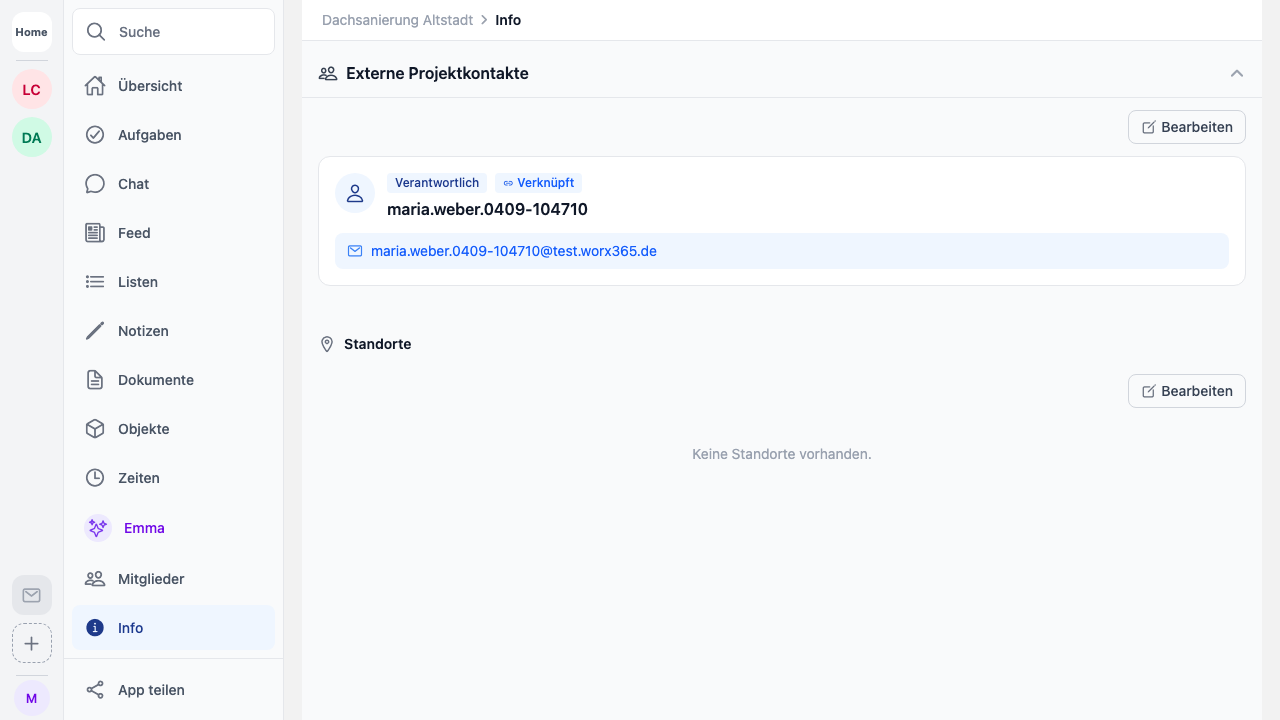The height and width of the screenshot is (720, 1280).
Task: Open the Aufgaben menu item
Action: (149, 135)
